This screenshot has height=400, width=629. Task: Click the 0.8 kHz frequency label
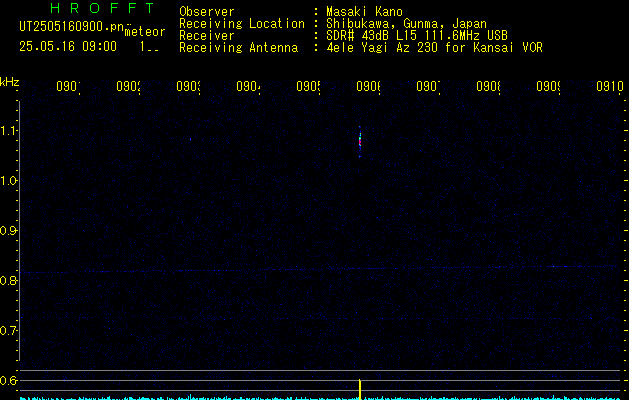click(x=8, y=280)
